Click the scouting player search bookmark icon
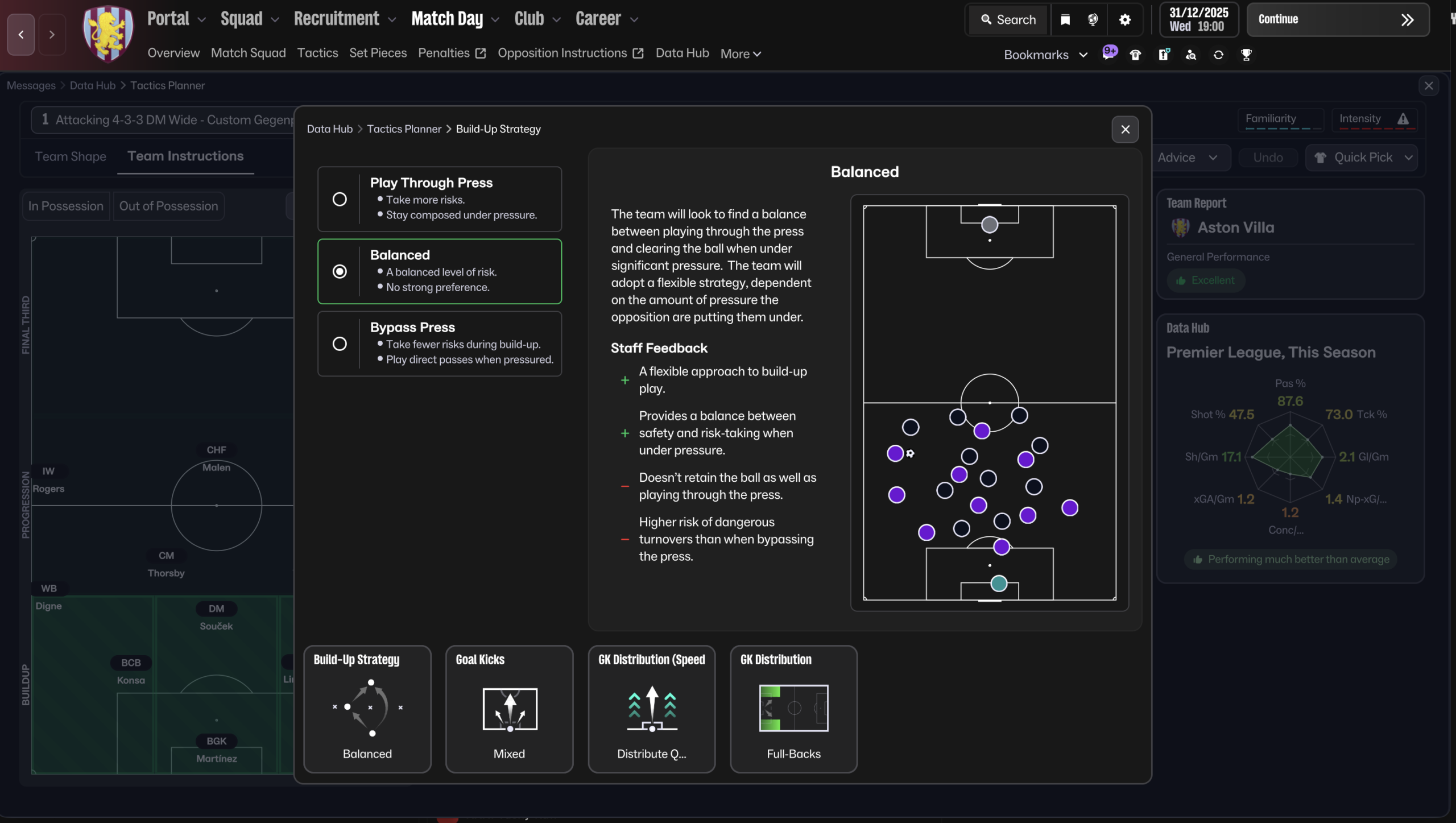The image size is (1456, 823). click(x=1190, y=55)
